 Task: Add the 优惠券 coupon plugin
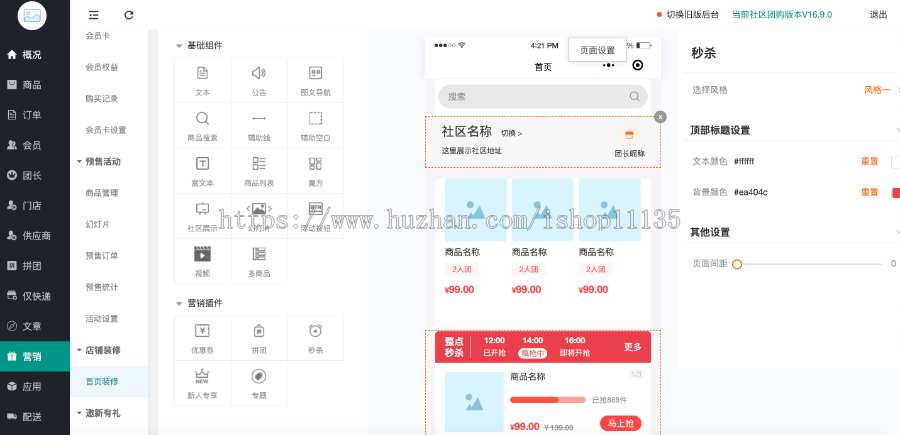tap(203, 338)
